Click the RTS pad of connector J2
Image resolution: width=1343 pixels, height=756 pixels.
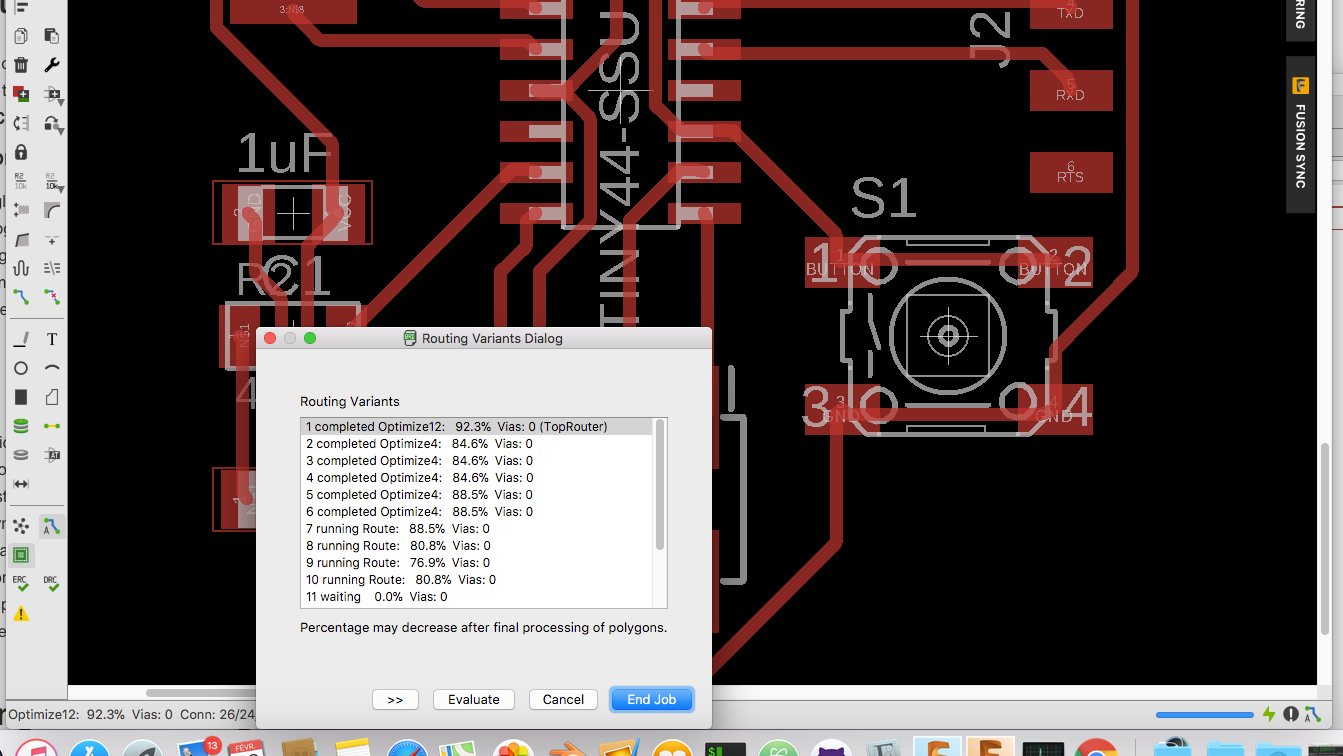(1070, 173)
